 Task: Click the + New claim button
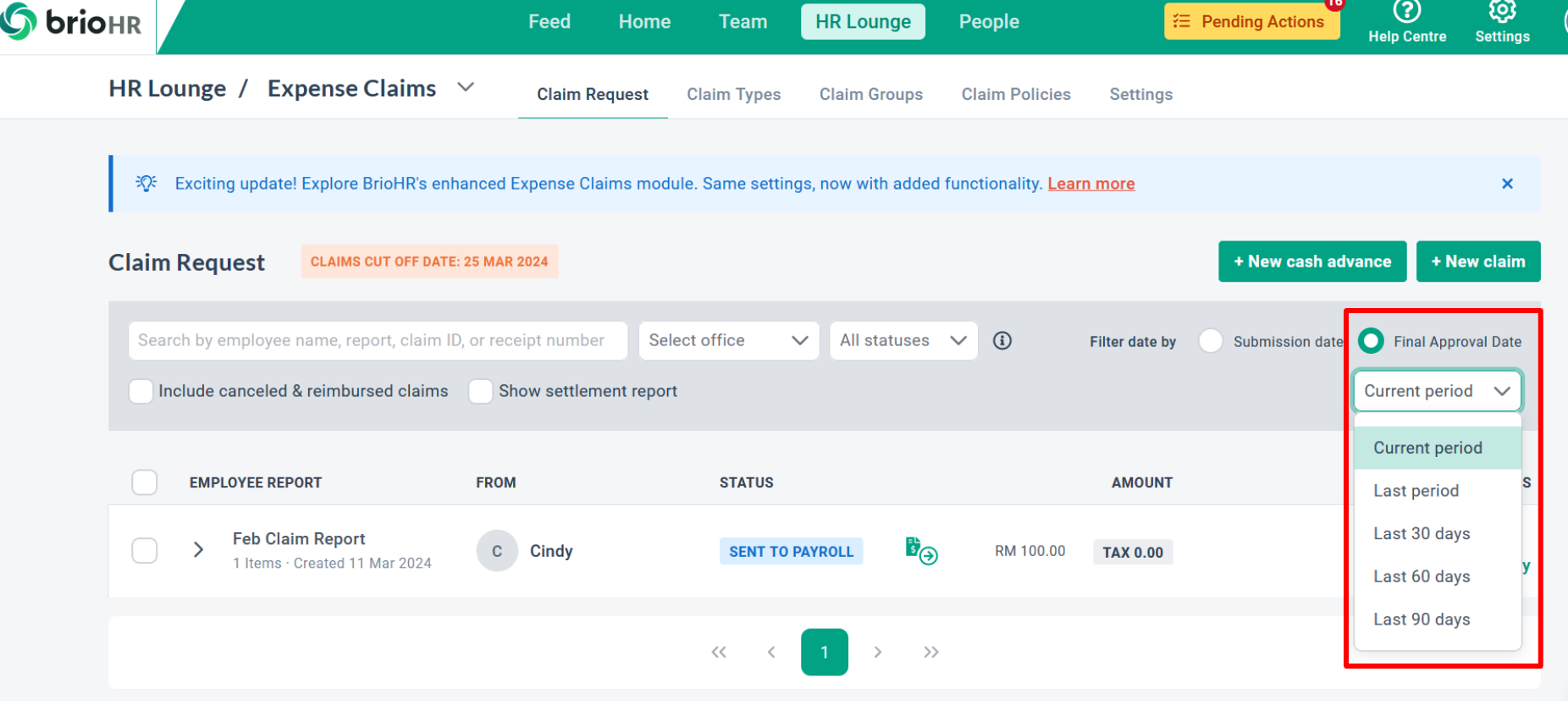click(x=1478, y=262)
